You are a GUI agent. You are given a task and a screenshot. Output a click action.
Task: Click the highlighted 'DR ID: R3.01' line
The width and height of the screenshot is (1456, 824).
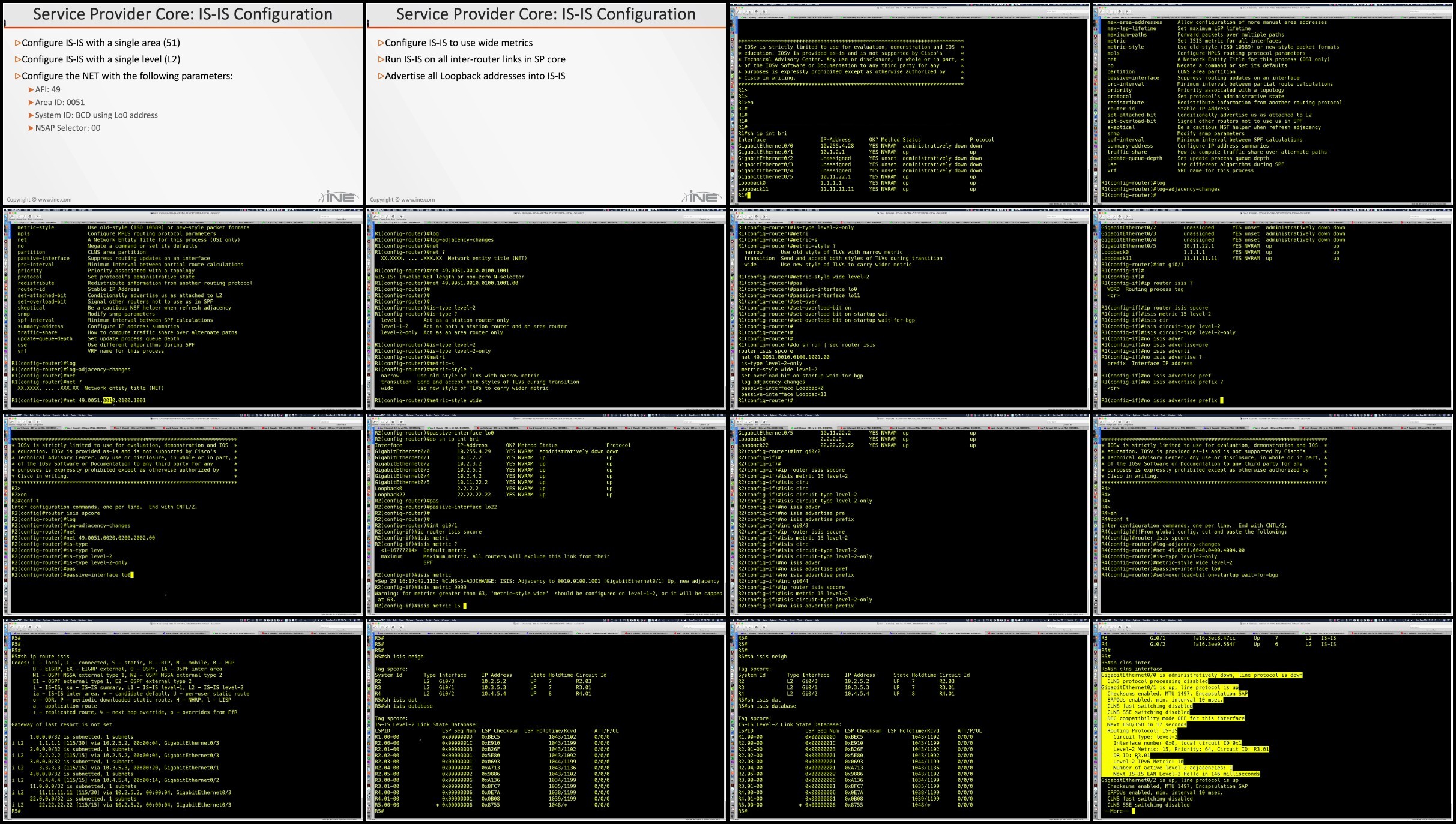1132,756
